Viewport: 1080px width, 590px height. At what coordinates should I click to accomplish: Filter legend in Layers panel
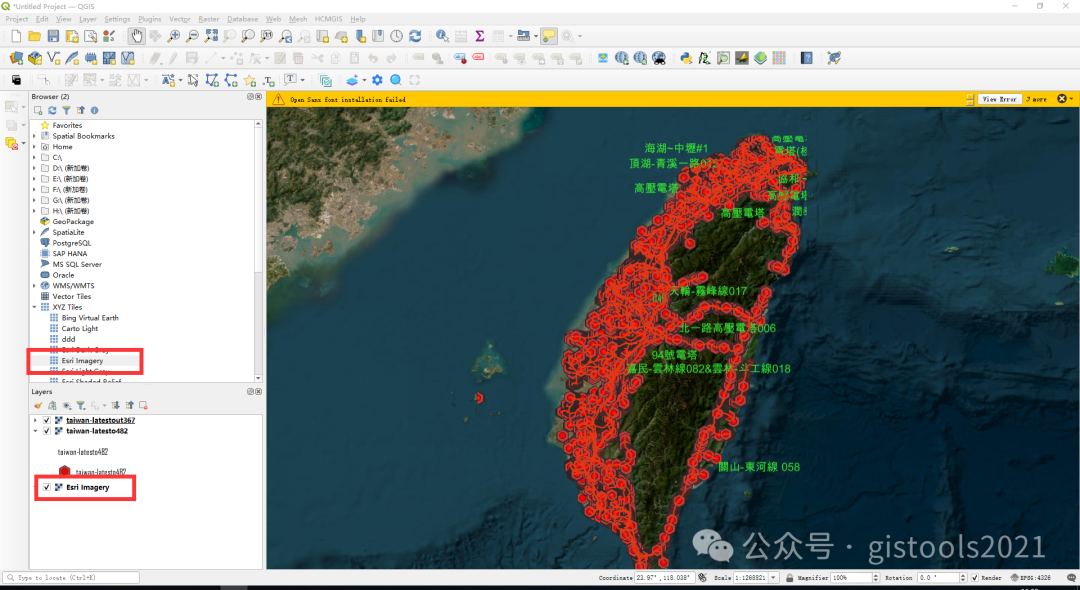coord(81,405)
